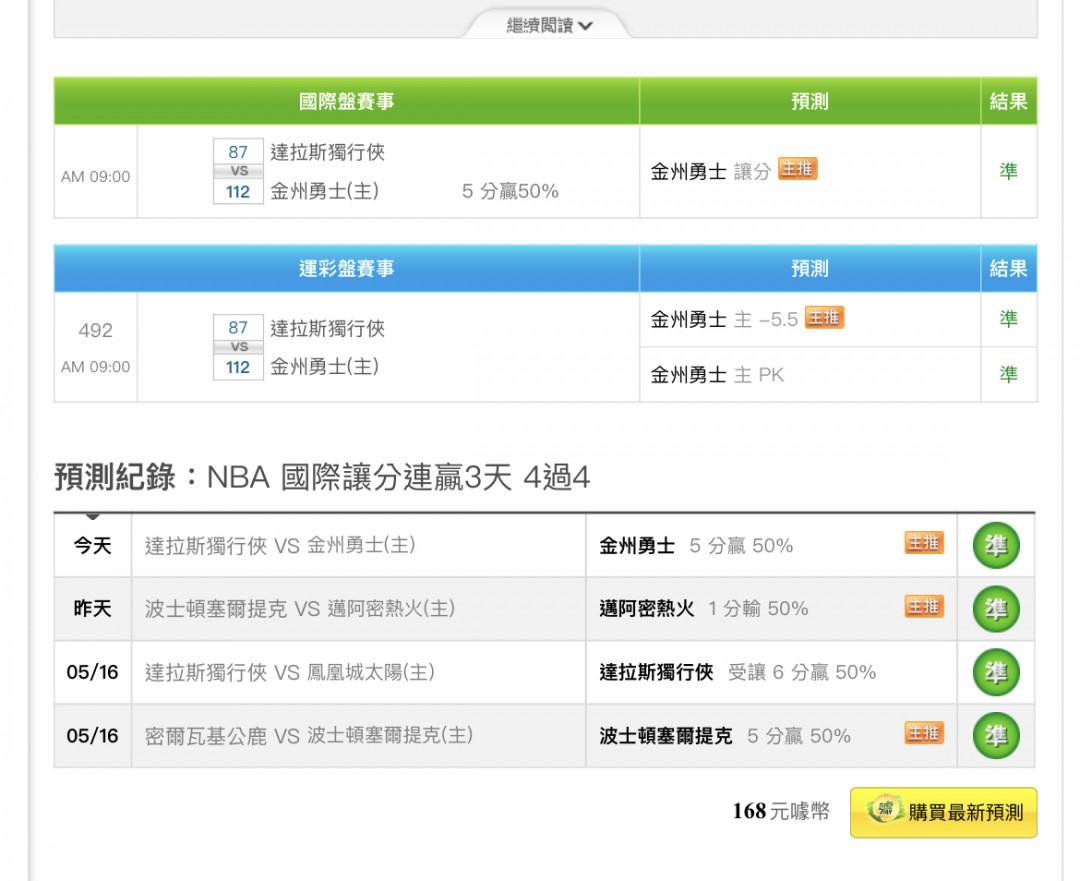Select the 今天 date cell

tap(92, 546)
